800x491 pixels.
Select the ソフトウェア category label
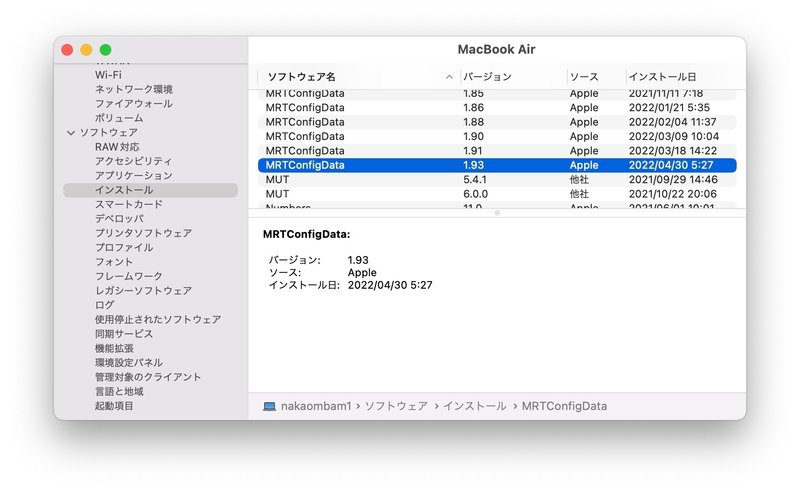109,133
